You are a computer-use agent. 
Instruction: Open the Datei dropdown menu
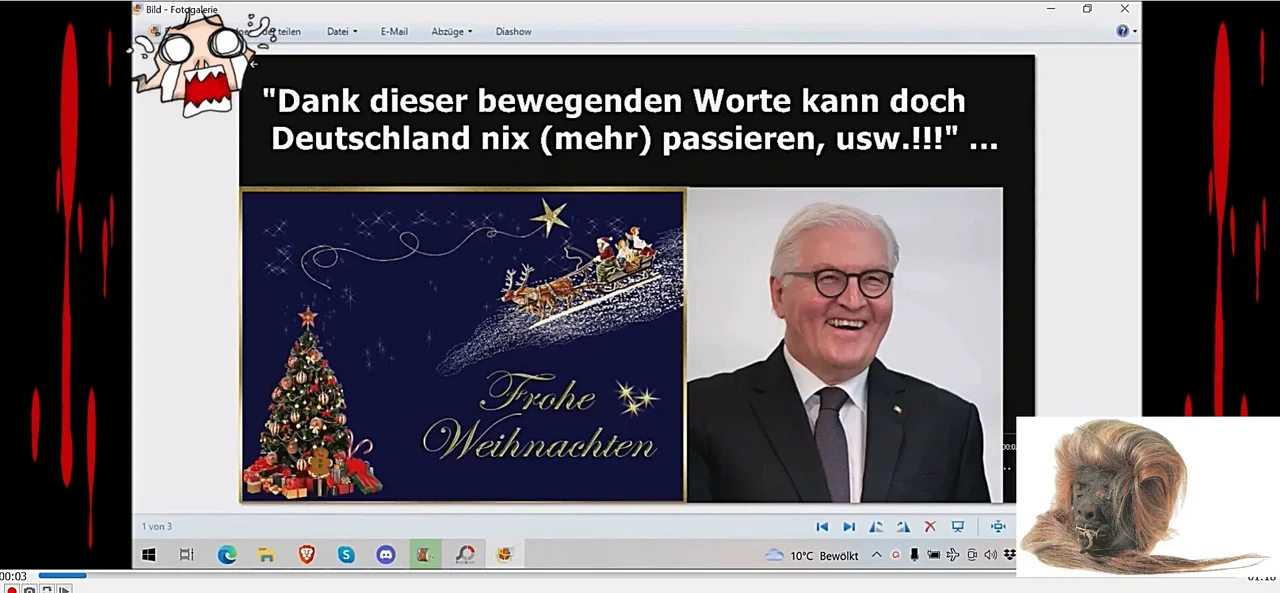pos(342,32)
